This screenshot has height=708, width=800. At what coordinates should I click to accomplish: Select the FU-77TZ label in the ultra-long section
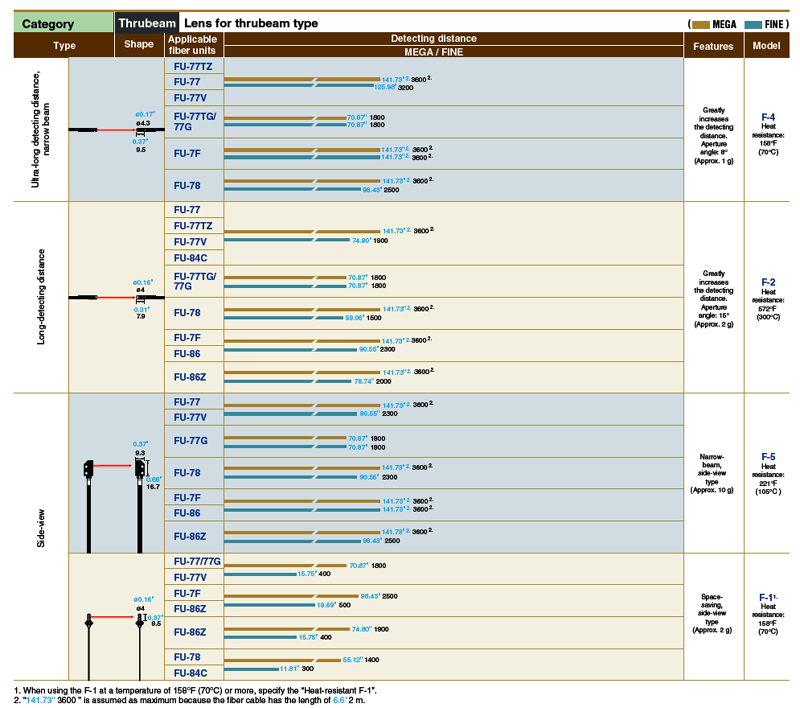194,66
